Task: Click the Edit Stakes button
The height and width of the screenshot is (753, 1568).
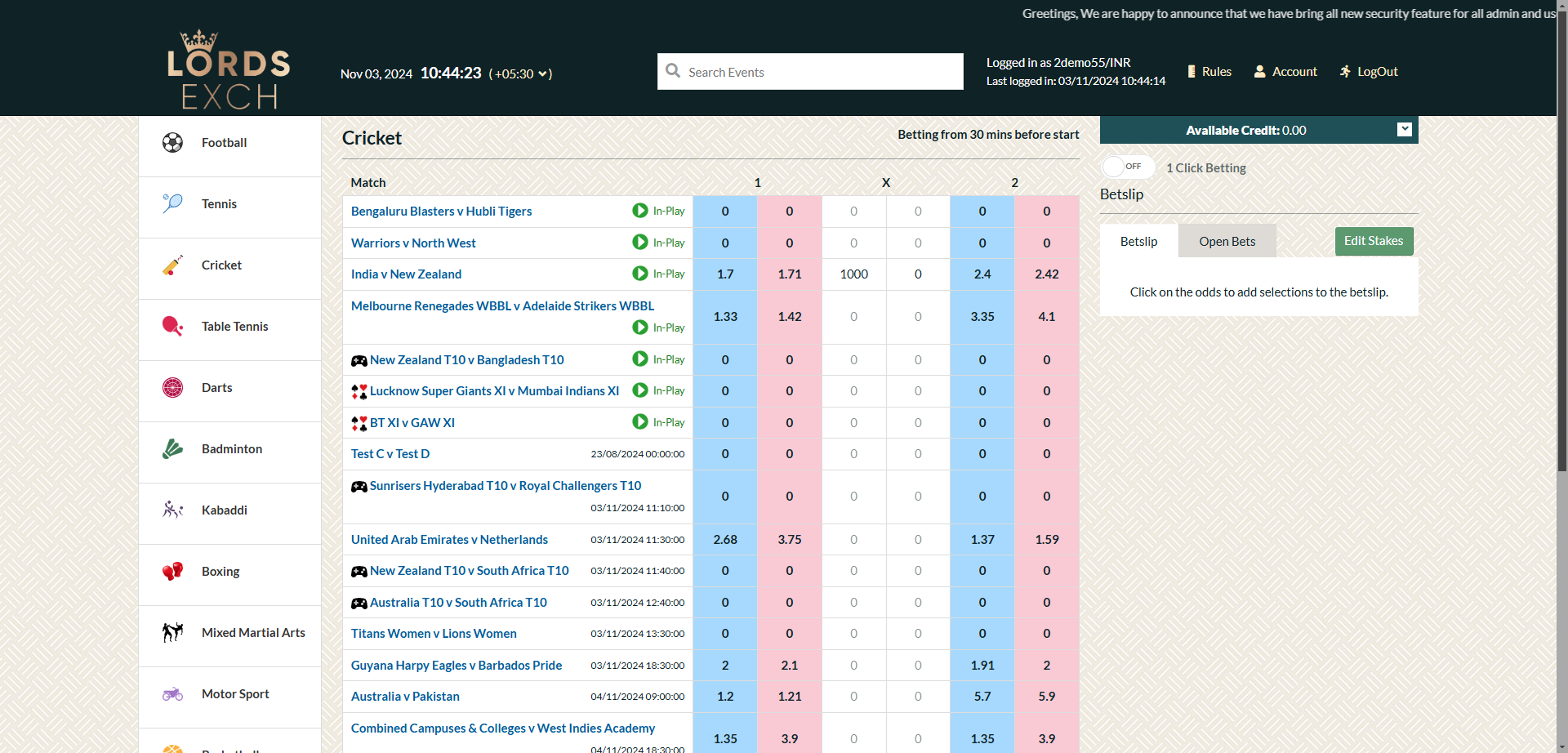Action: click(1374, 241)
